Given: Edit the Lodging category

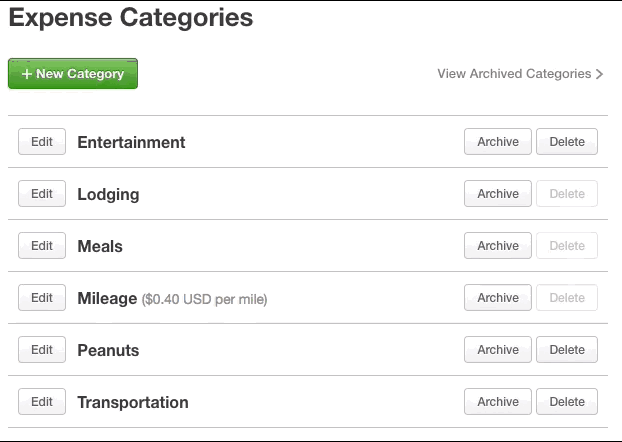Looking at the screenshot, I should (x=42, y=194).
